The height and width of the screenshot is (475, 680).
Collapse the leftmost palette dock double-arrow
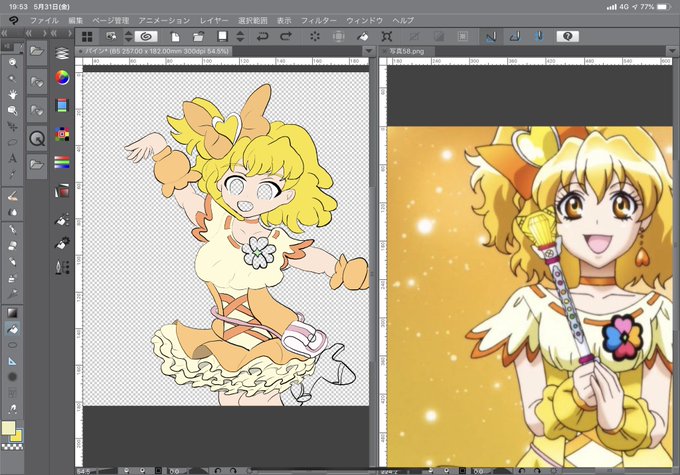point(5,33)
